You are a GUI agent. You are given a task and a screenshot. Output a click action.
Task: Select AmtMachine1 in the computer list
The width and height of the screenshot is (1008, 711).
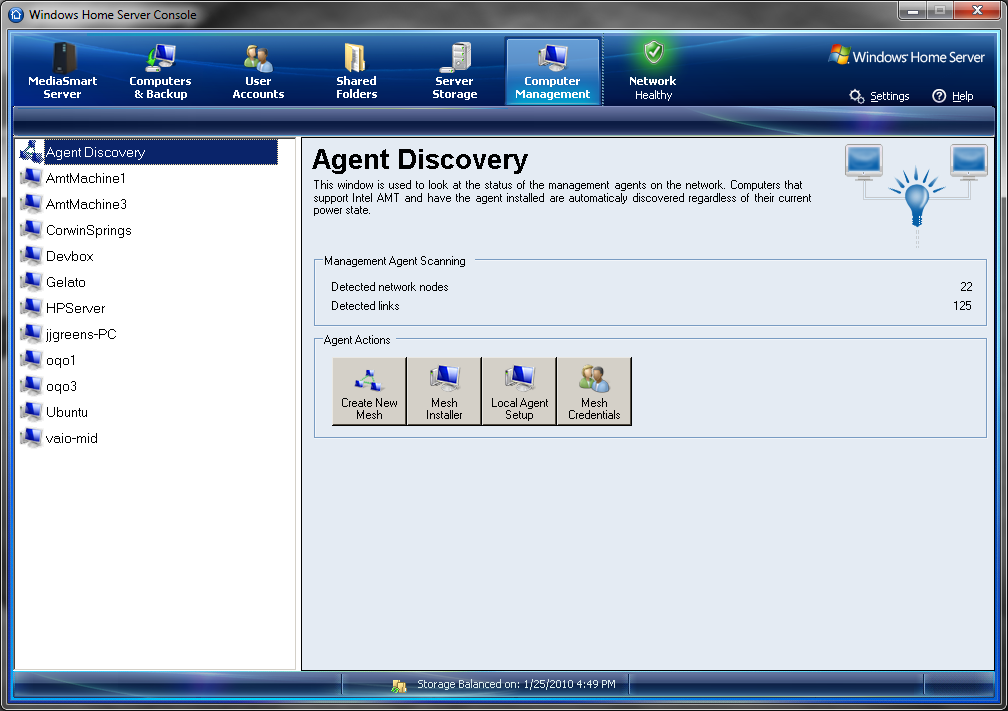click(x=86, y=178)
